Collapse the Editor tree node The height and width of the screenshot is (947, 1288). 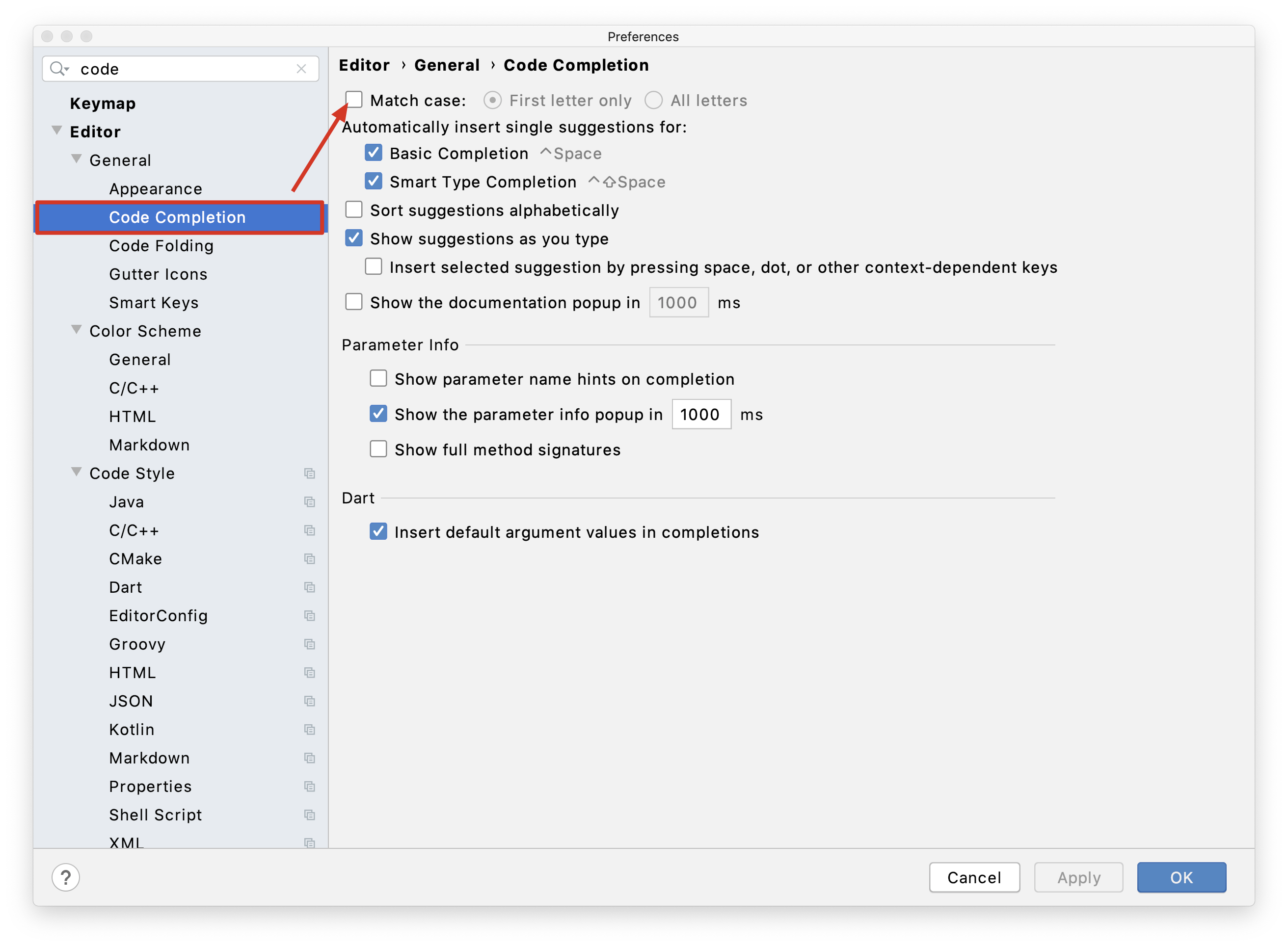[x=57, y=131]
